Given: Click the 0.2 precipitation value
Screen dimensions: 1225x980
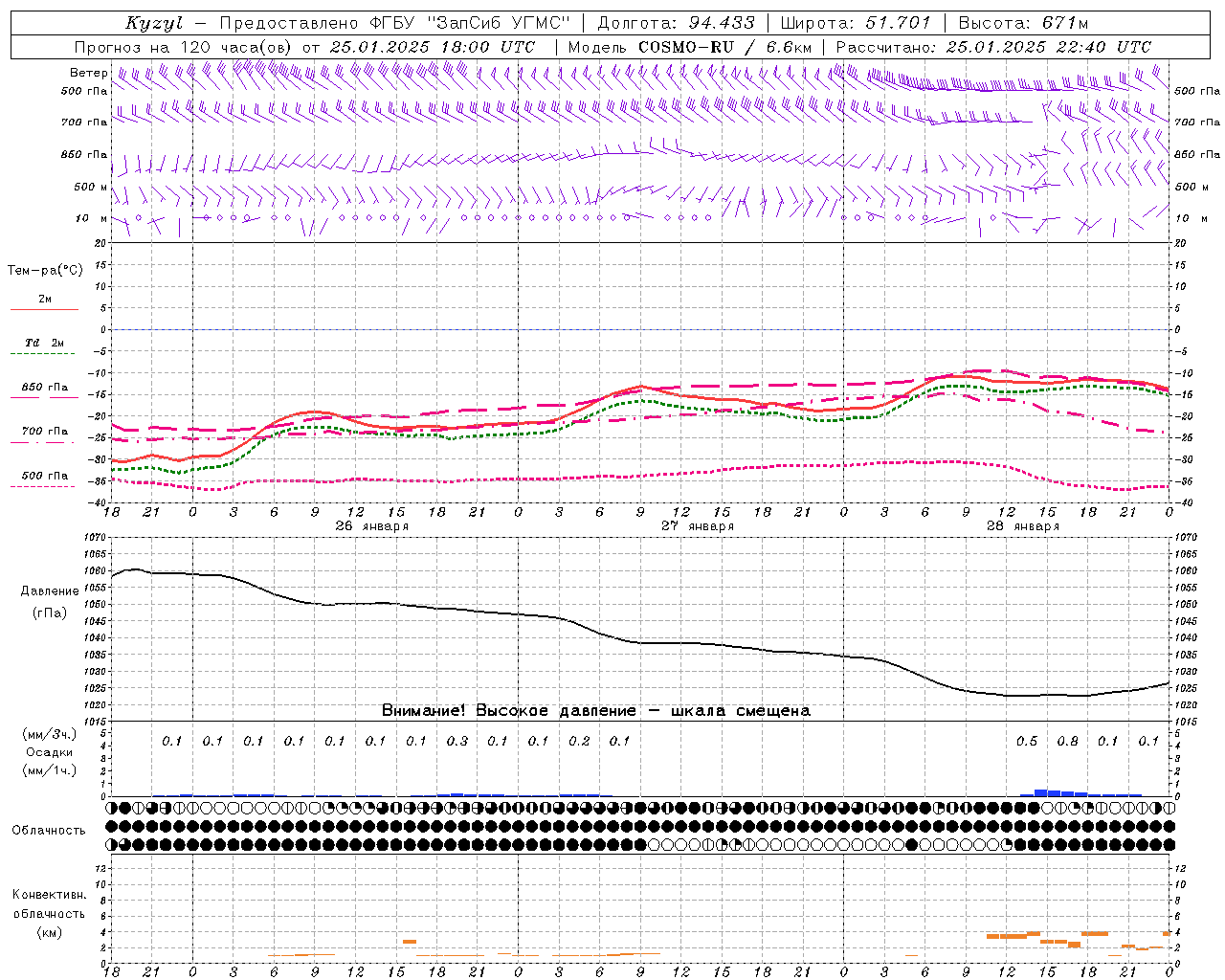Looking at the screenshot, I should coord(579,741).
